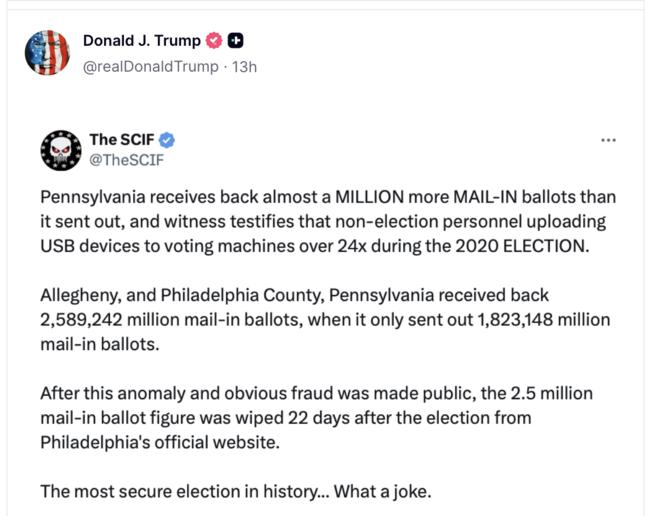This screenshot has width=650, height=516.
Task: Click The SCIF display name
Action: (x=123, y=139)
